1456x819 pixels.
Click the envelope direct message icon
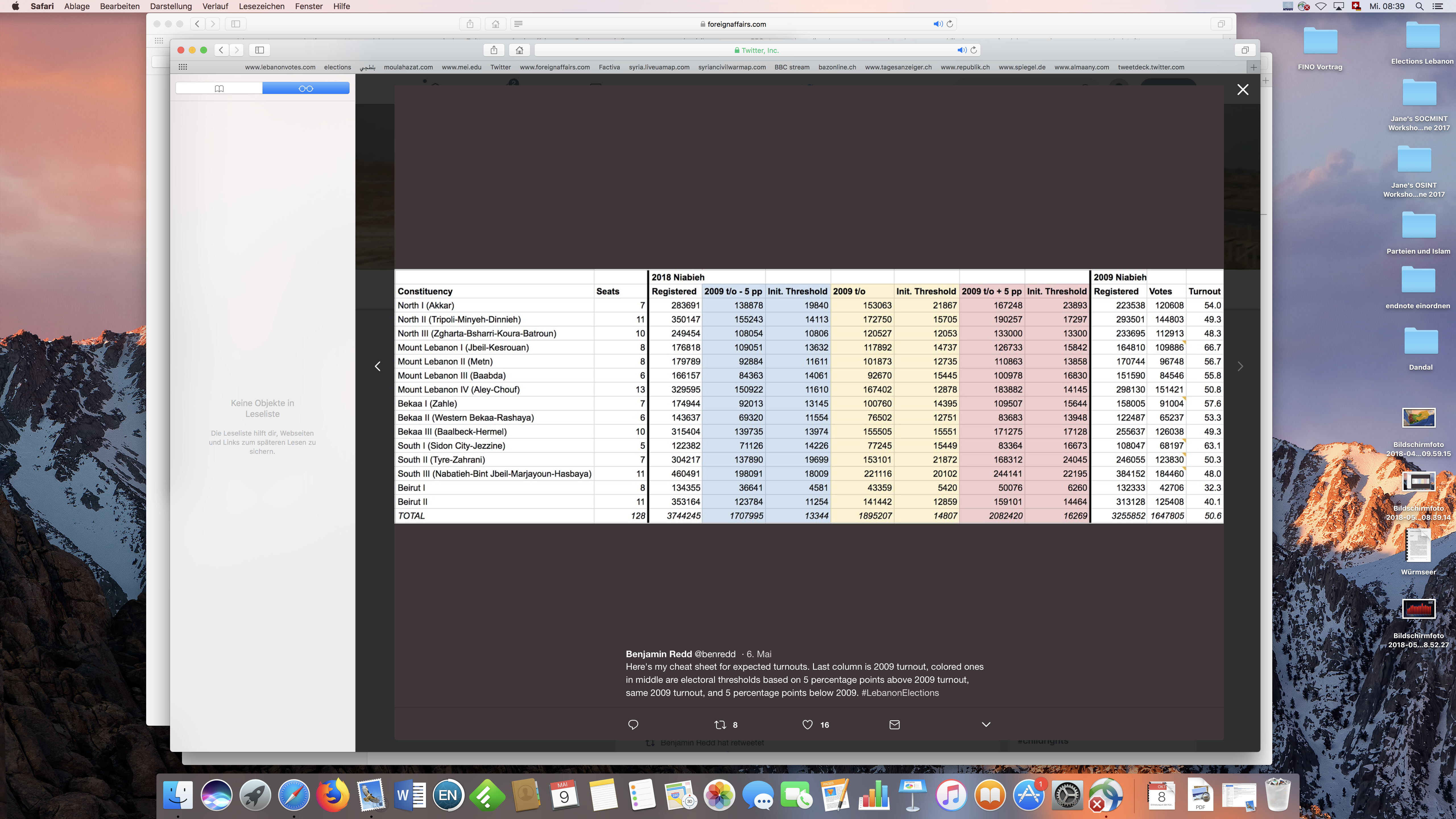894,725
